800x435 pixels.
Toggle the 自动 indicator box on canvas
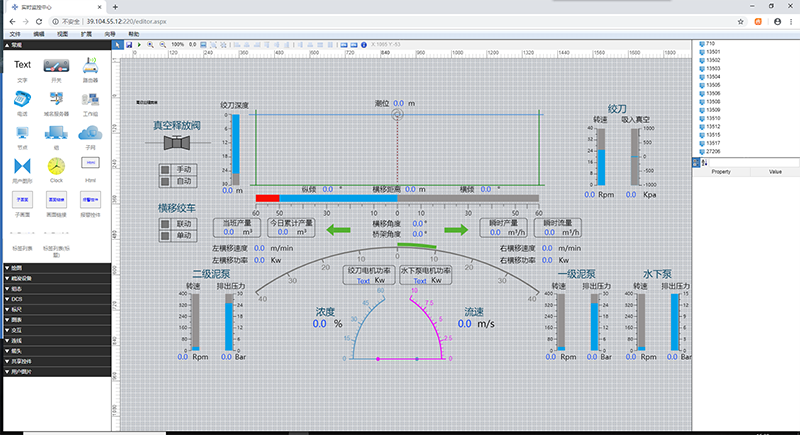[x=165, y=182]
